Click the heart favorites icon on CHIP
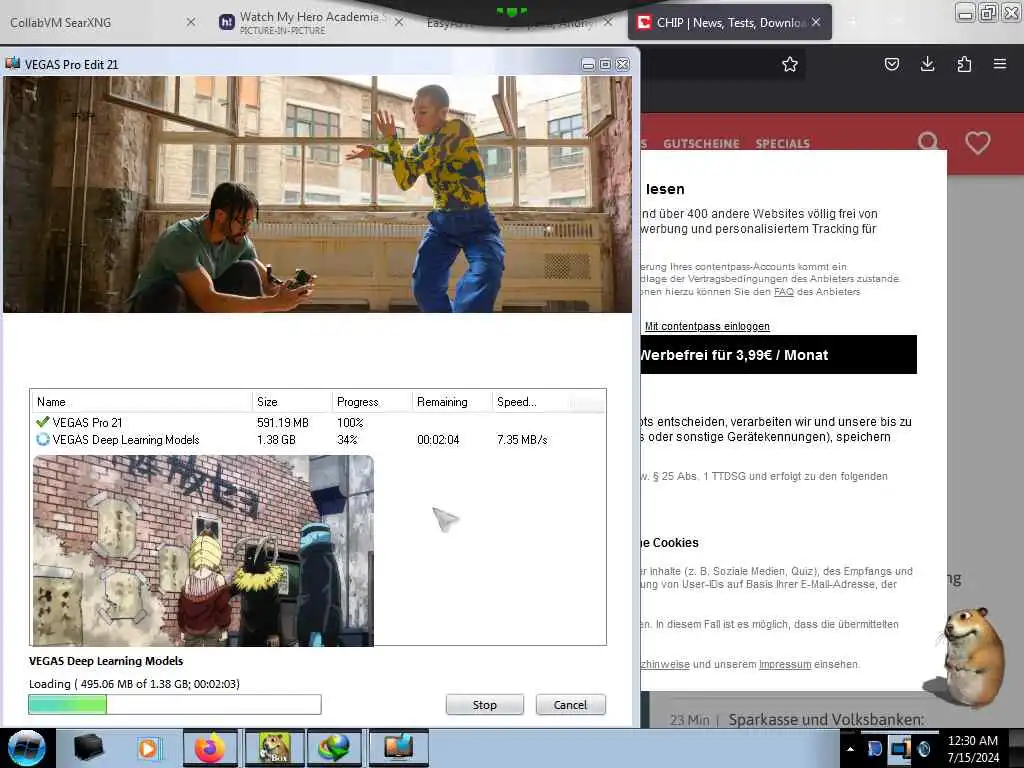The width and height of the screenshot is (1024, 768). pyautogui.click(x=978, y=142)
